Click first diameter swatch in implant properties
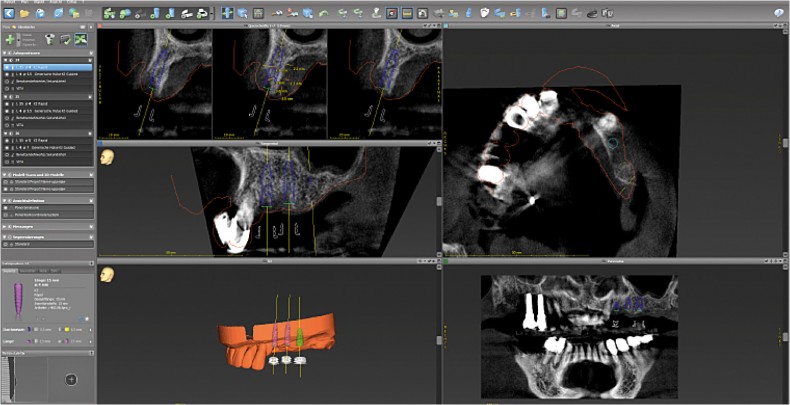Viewport: 790px width, 405px height. [29, 329]
